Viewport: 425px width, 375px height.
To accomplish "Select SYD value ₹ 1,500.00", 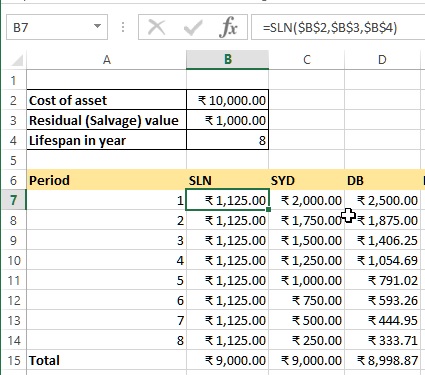I will [x=307, y=240].
